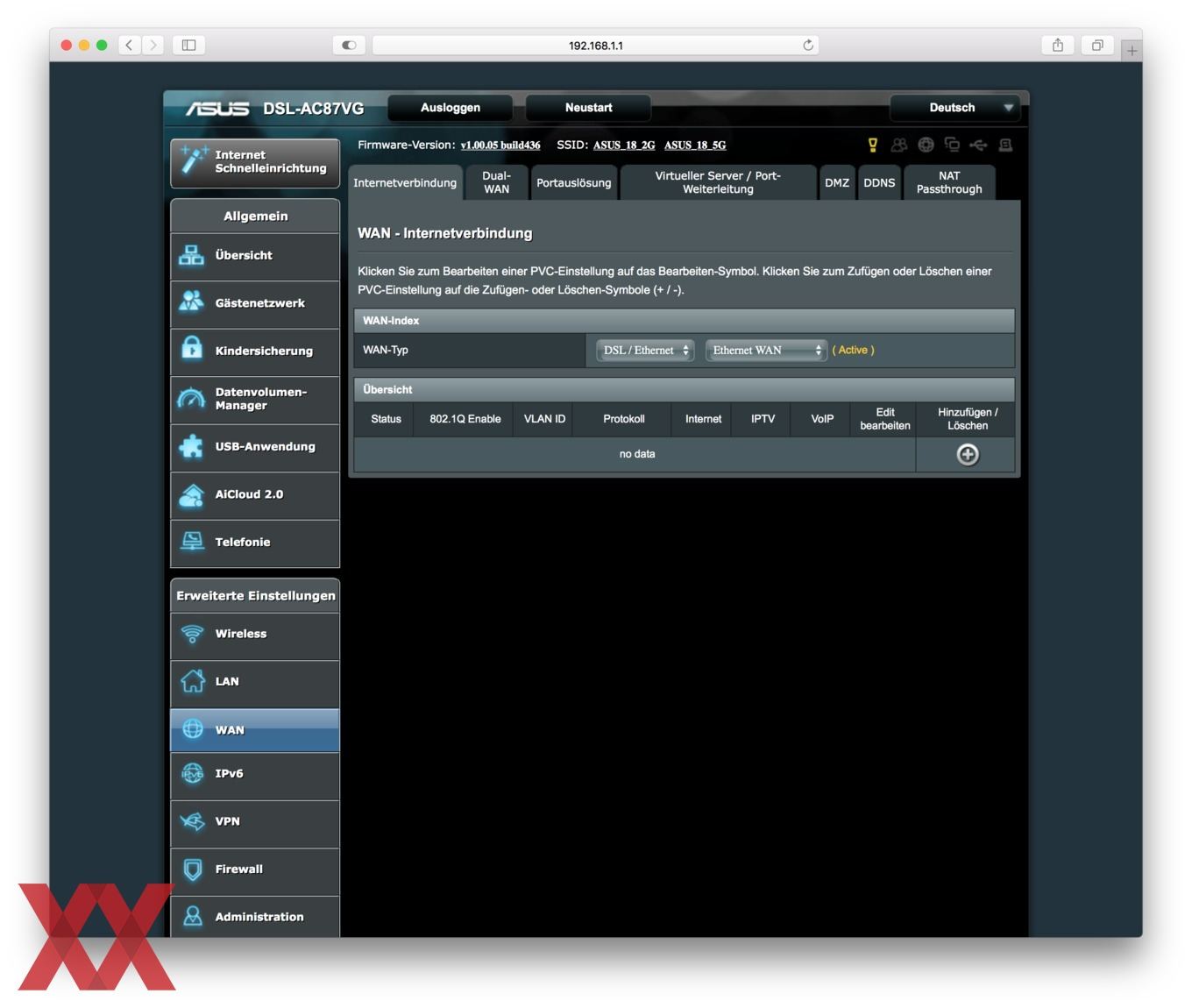Click the 'no data' table row
Viewport: 1192px width, 1008px height.
636,454
